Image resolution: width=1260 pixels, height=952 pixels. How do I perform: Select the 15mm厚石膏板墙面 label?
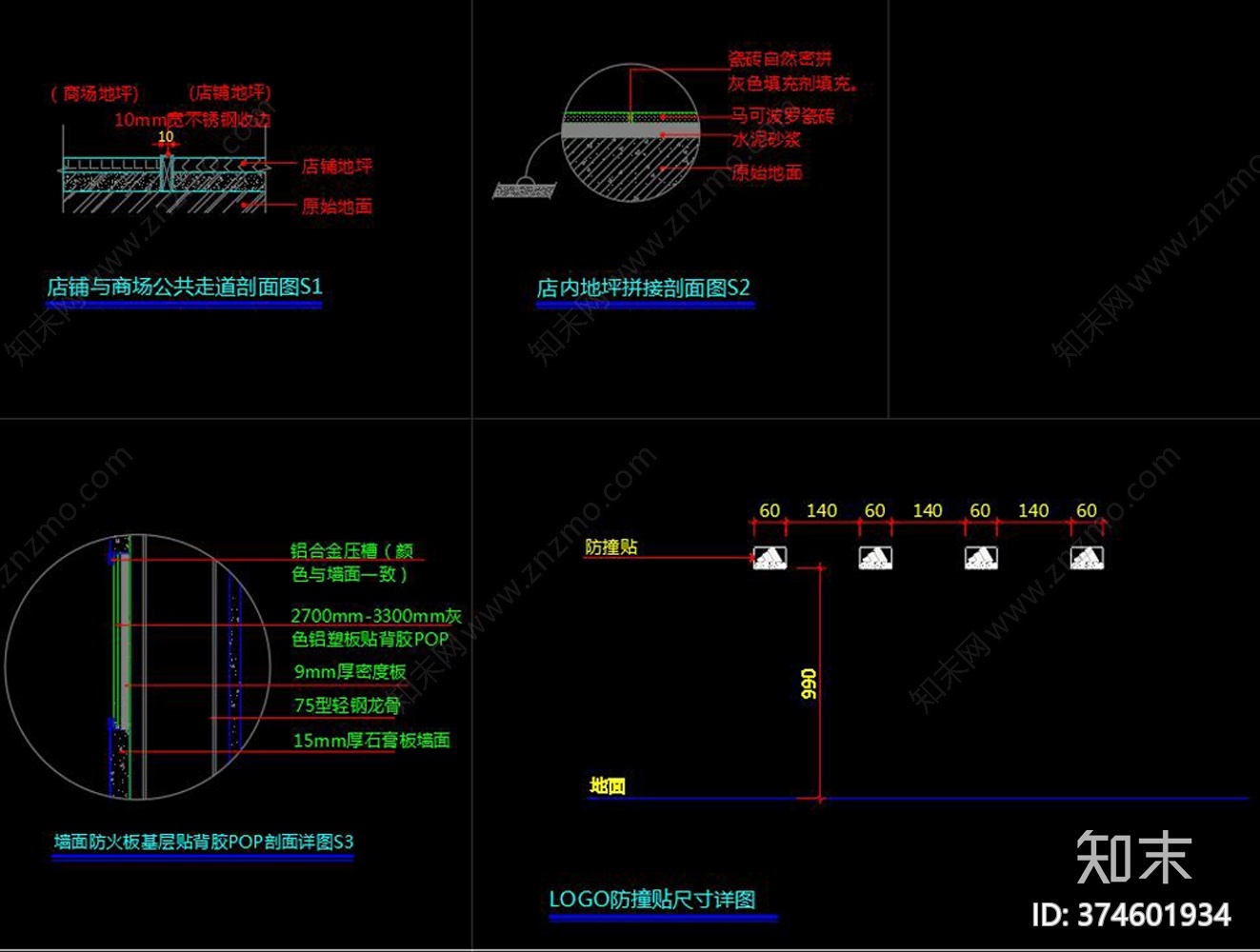(x=371, y=741)
